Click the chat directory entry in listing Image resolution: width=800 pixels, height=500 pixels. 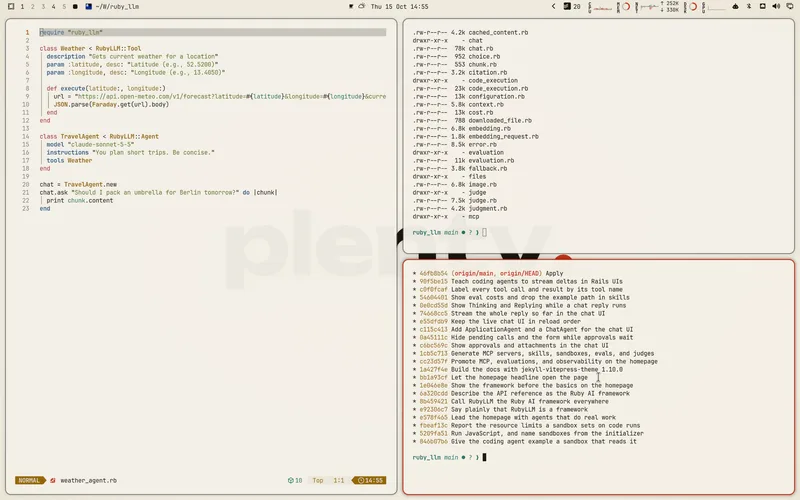tap(476, 40)
